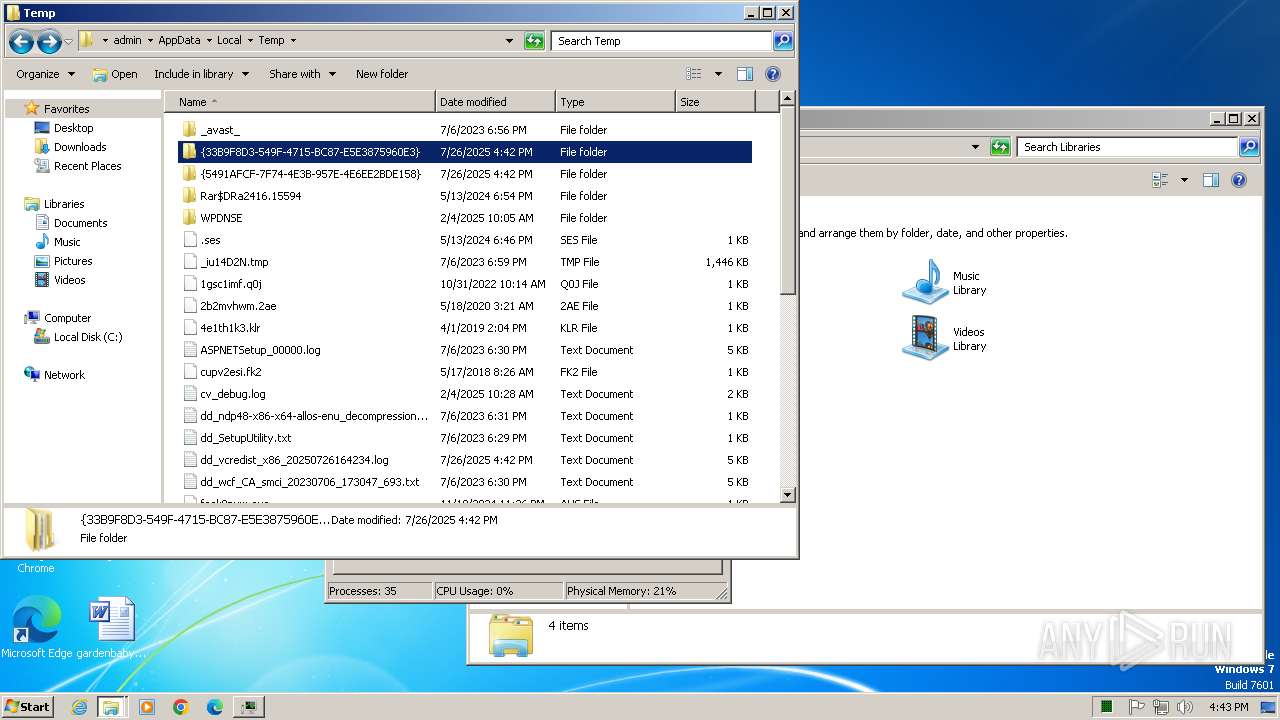Navigate to admin in breadcrumb path
Viewport: 1280px width, 720px height.
coord(127,41)
